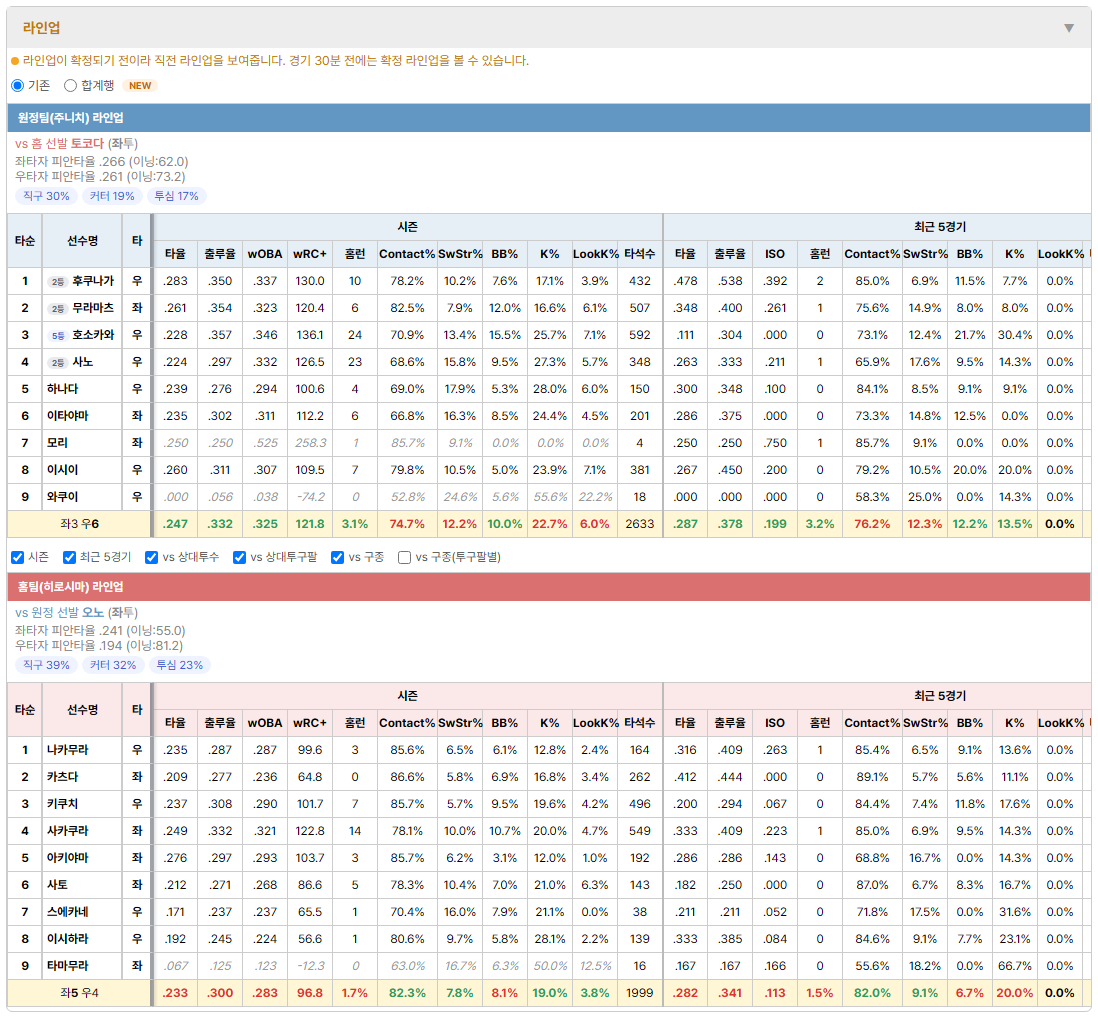Click the 투심 17% pitch tag
Image resolution: width=1098 pixels, height=1018 pixels.
[x=176, y=196]
